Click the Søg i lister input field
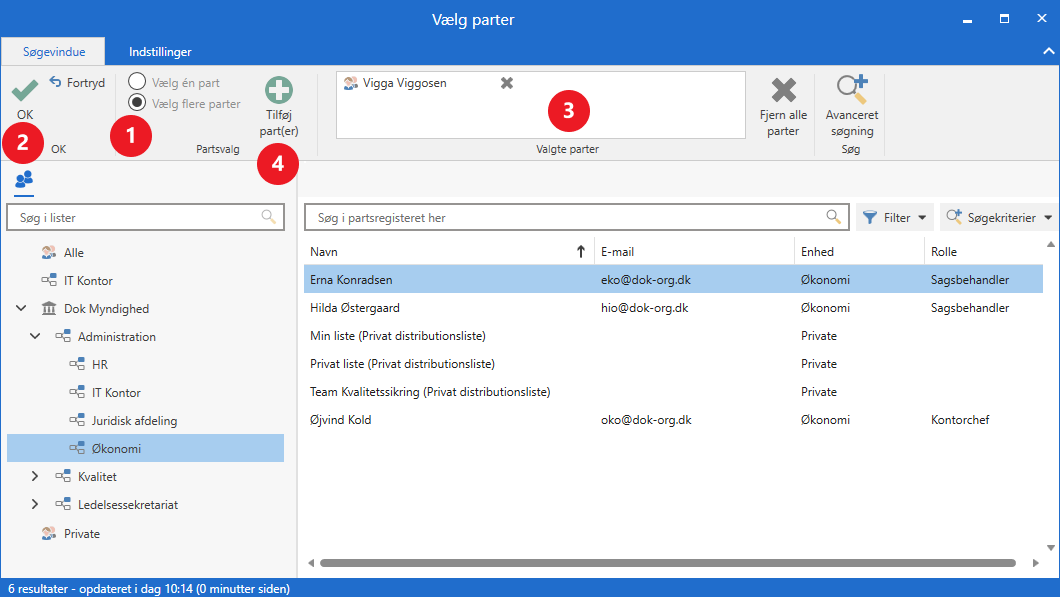The image size is (1060, 597). (133, 217)
